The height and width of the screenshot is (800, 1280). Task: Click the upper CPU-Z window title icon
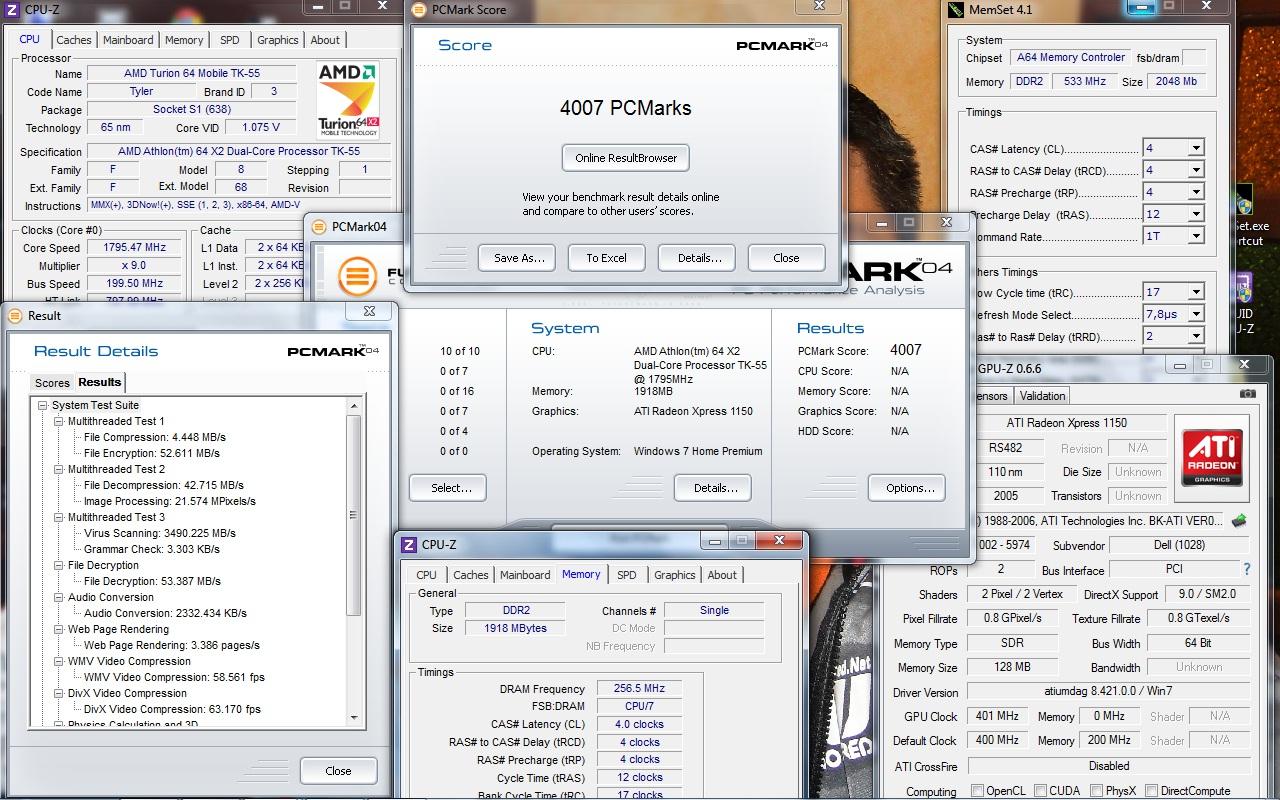(x=12, y=10)
